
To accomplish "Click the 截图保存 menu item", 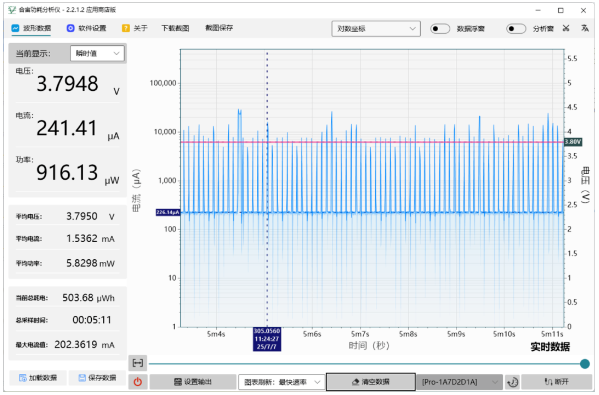I will [x=219, y=28].
